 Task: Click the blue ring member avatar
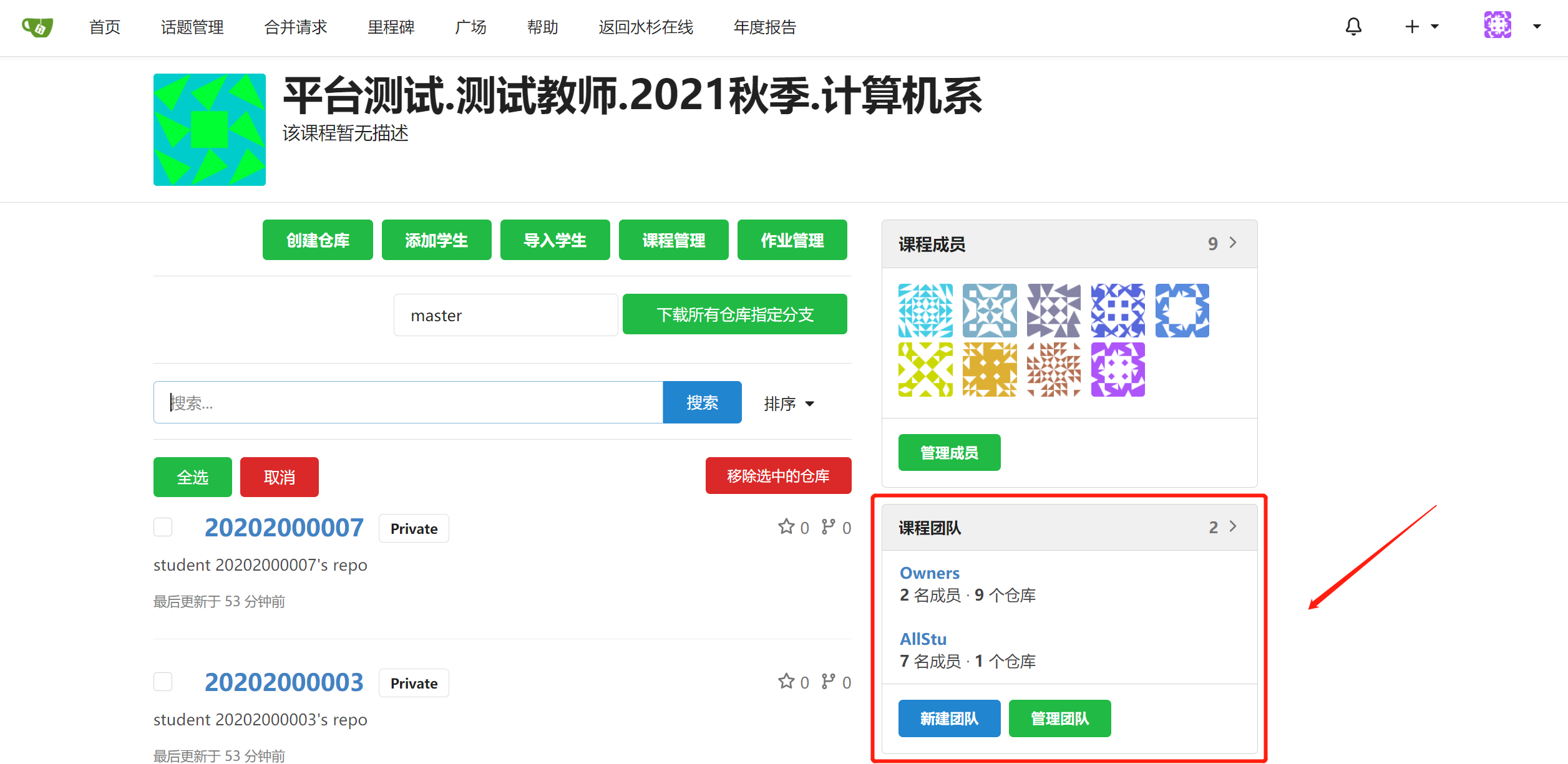coord(1182,311)
